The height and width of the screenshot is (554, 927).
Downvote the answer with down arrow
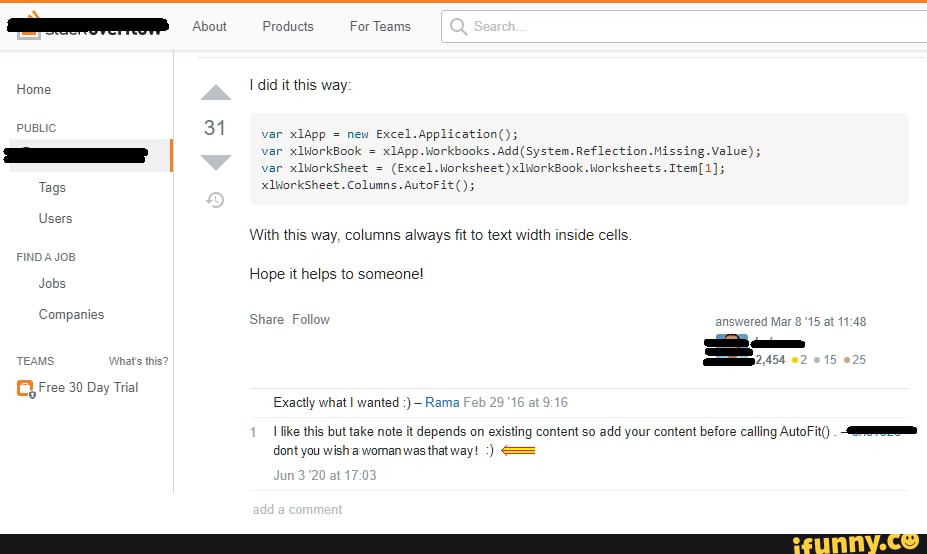click(216, 162)
